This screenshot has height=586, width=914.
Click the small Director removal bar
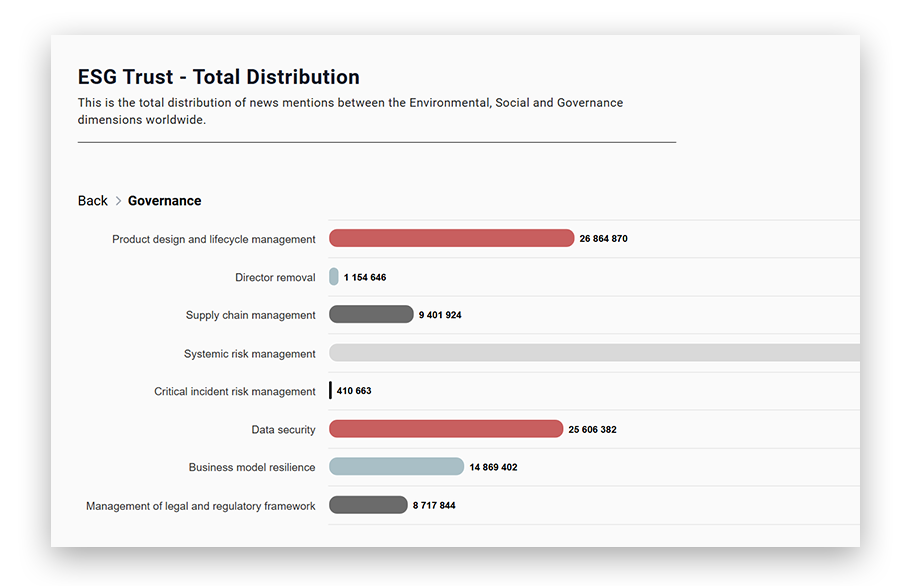334,277
